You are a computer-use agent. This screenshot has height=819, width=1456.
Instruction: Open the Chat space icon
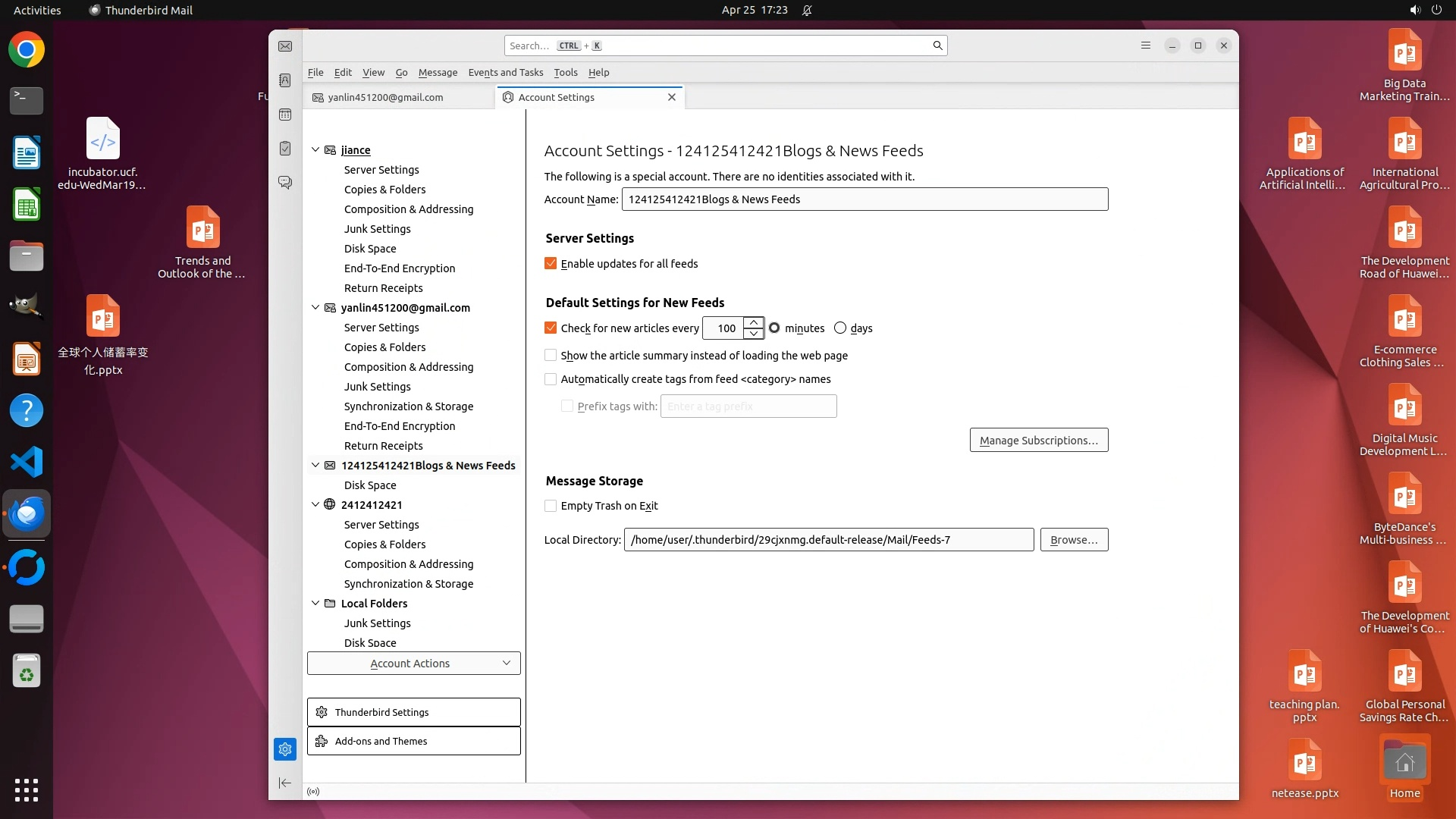[285, 183]
